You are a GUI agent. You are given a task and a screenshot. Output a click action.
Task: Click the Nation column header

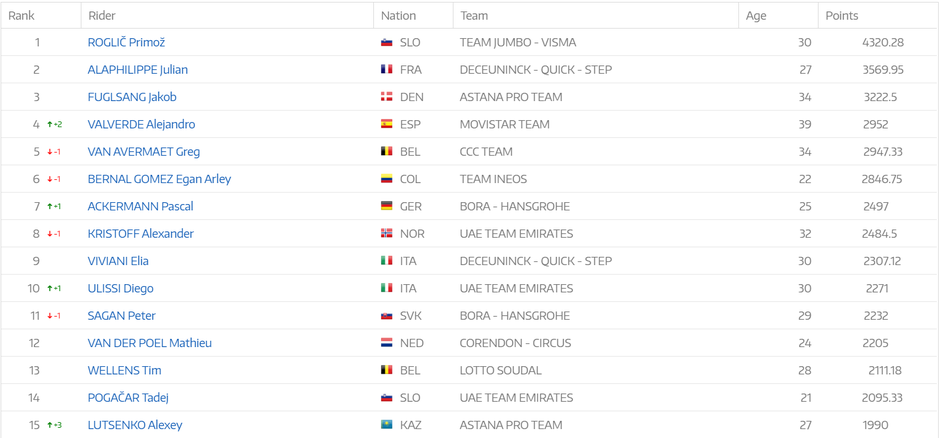pos(398,16)
